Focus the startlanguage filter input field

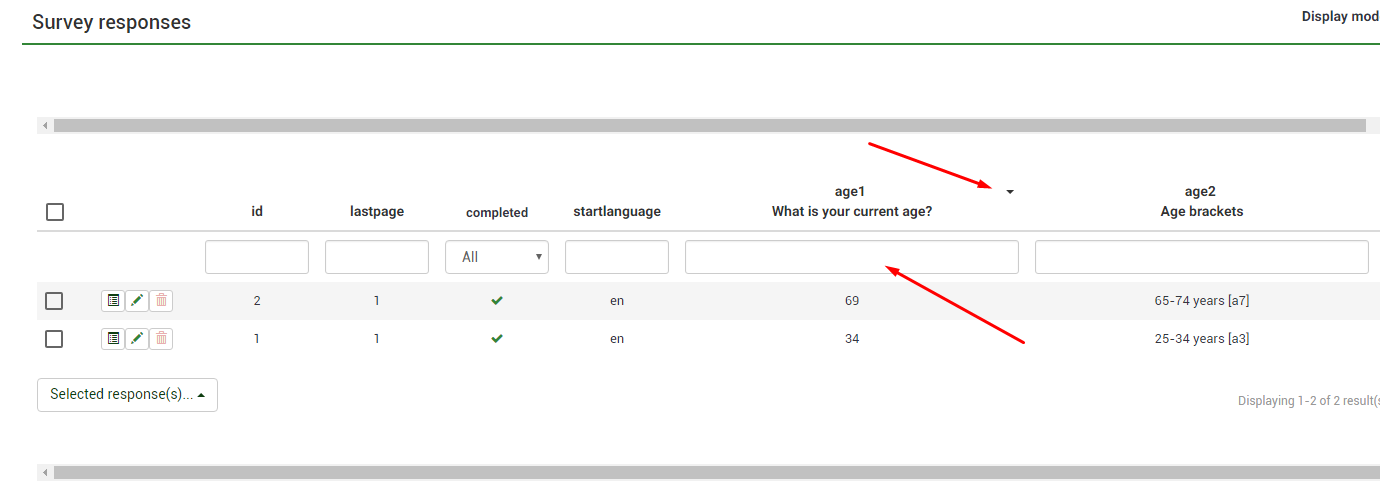point(617,257)
